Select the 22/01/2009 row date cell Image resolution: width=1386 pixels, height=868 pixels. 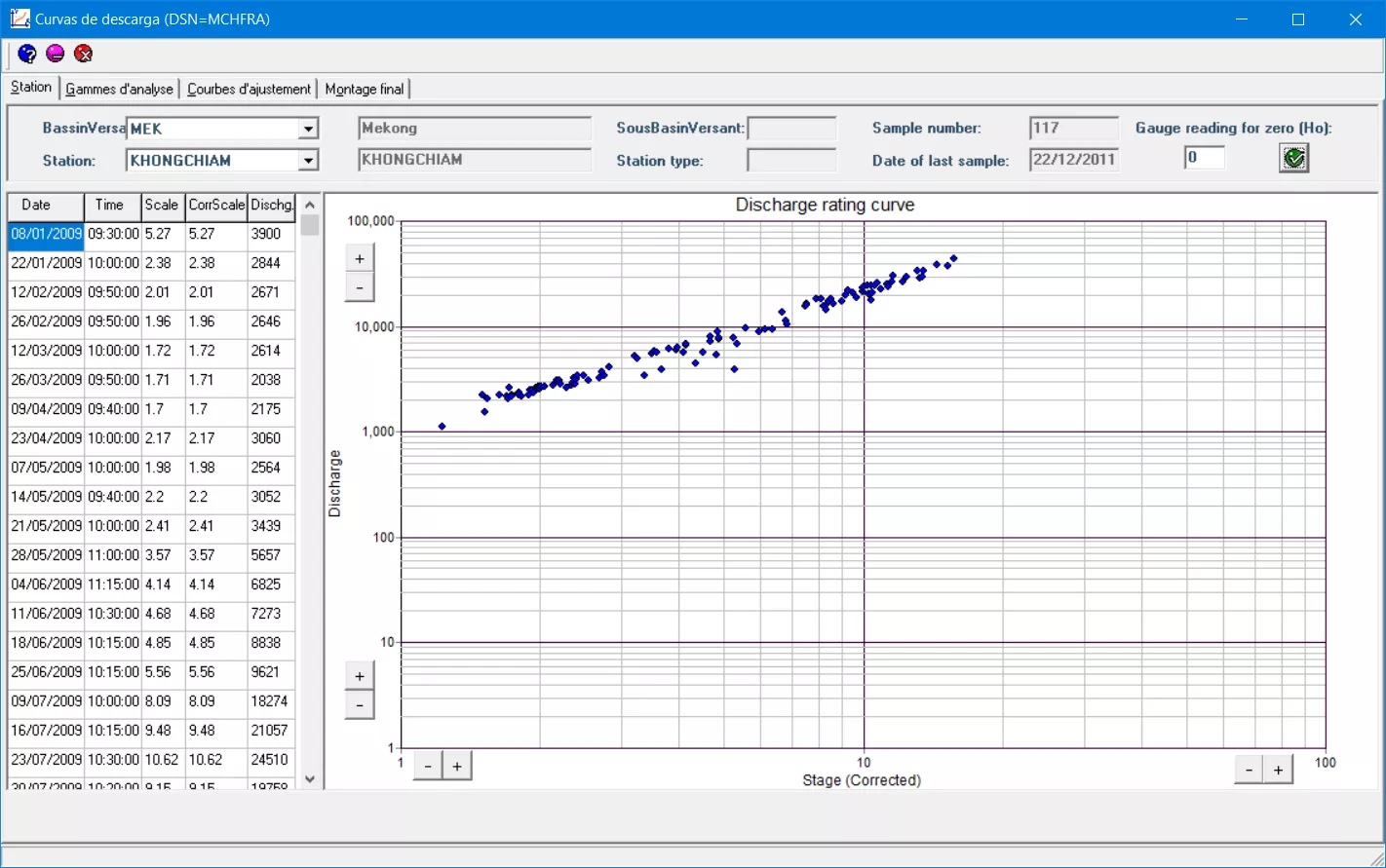tap(46, 263)
